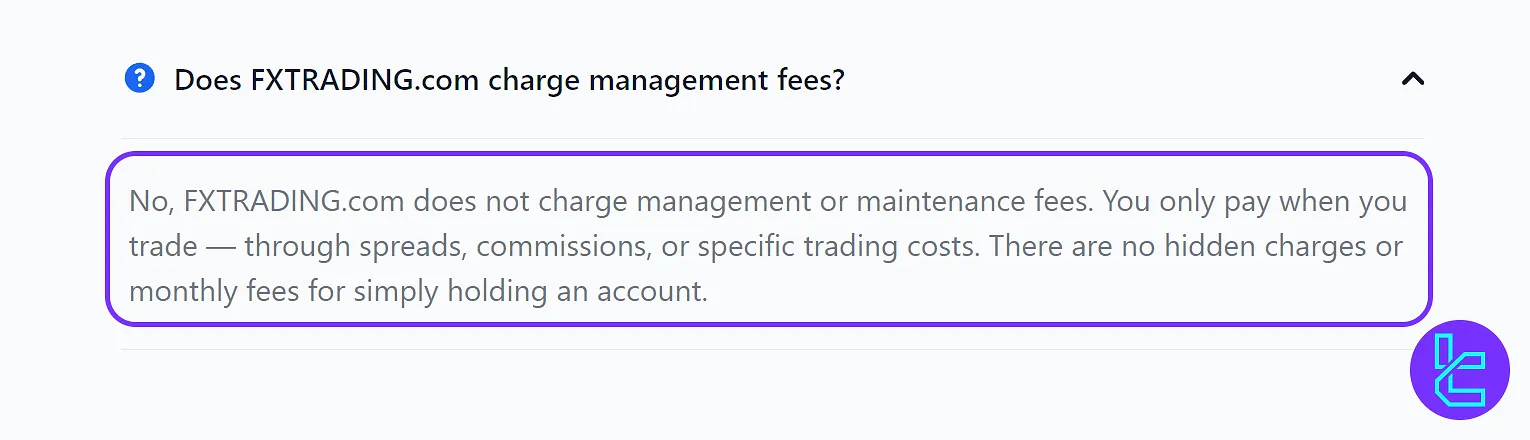Collapse the management fees FAQ chevron
This screenshot has width=1530, height=440.
1412,79
